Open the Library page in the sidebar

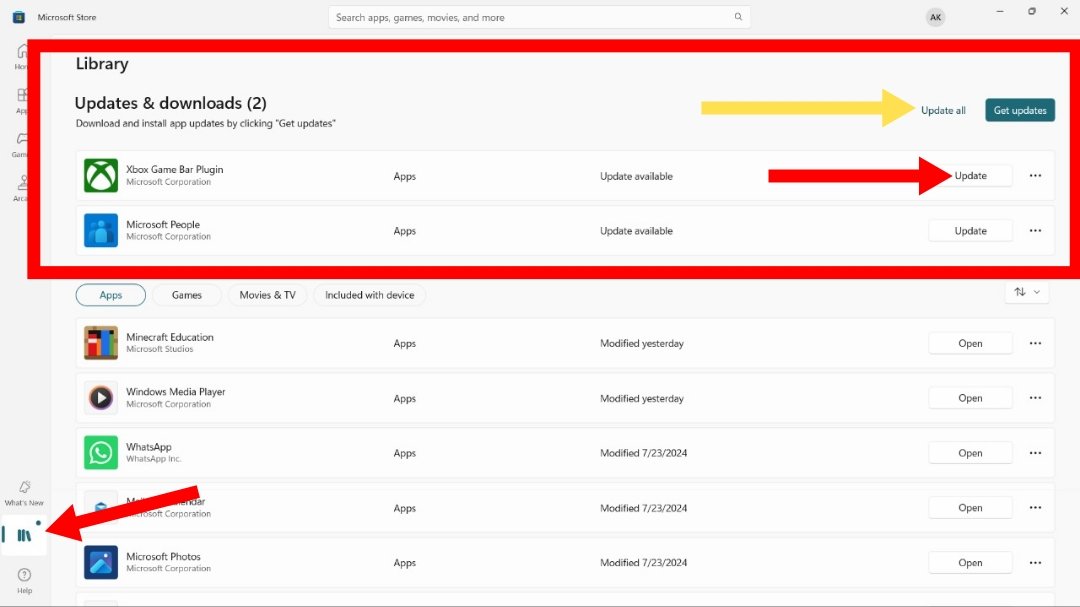click(x=24, y=535)
